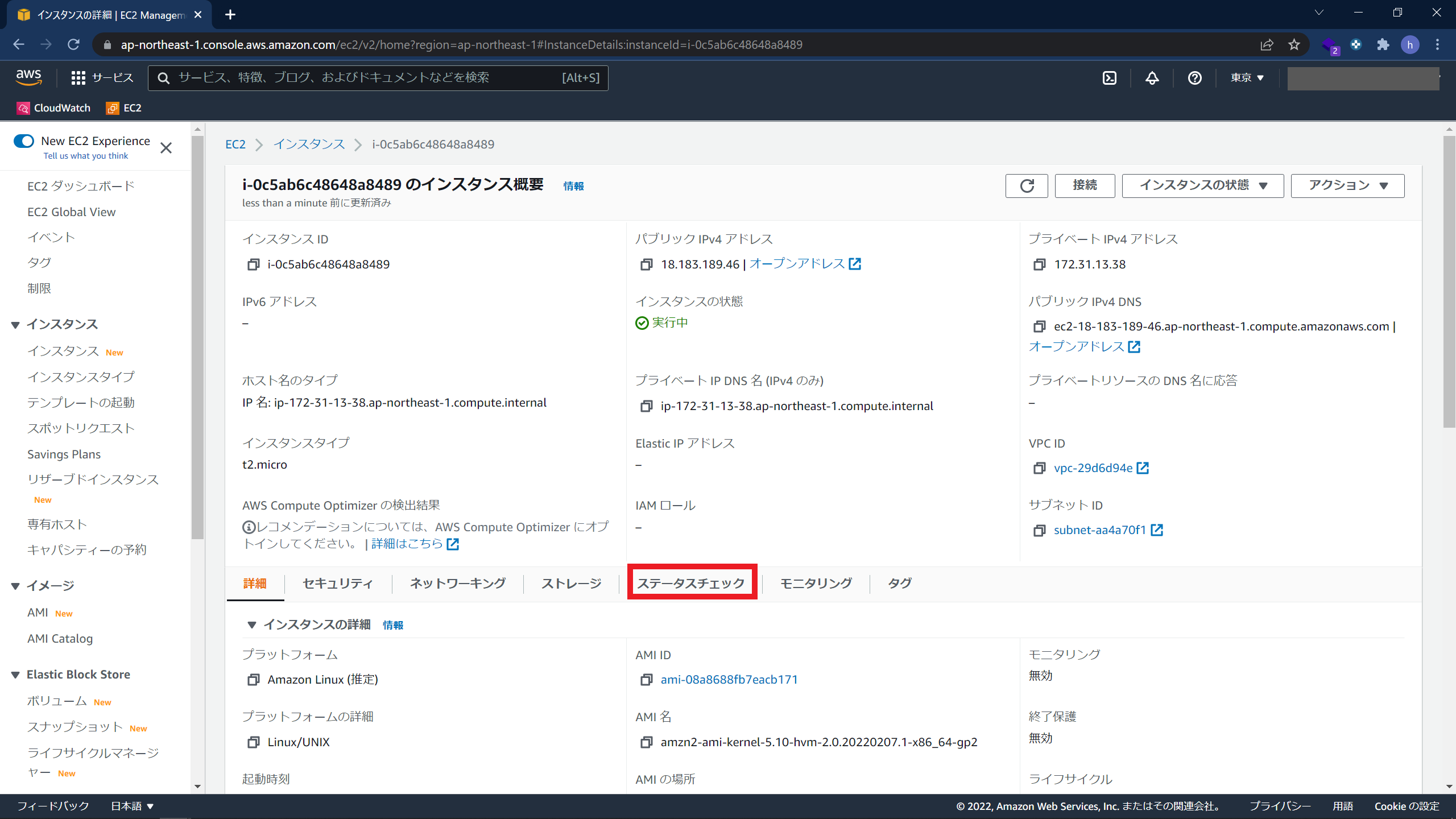Open AMI Catalog in the sidebar
This screenshot has width=1456, height=819.
tap(60, 639)
